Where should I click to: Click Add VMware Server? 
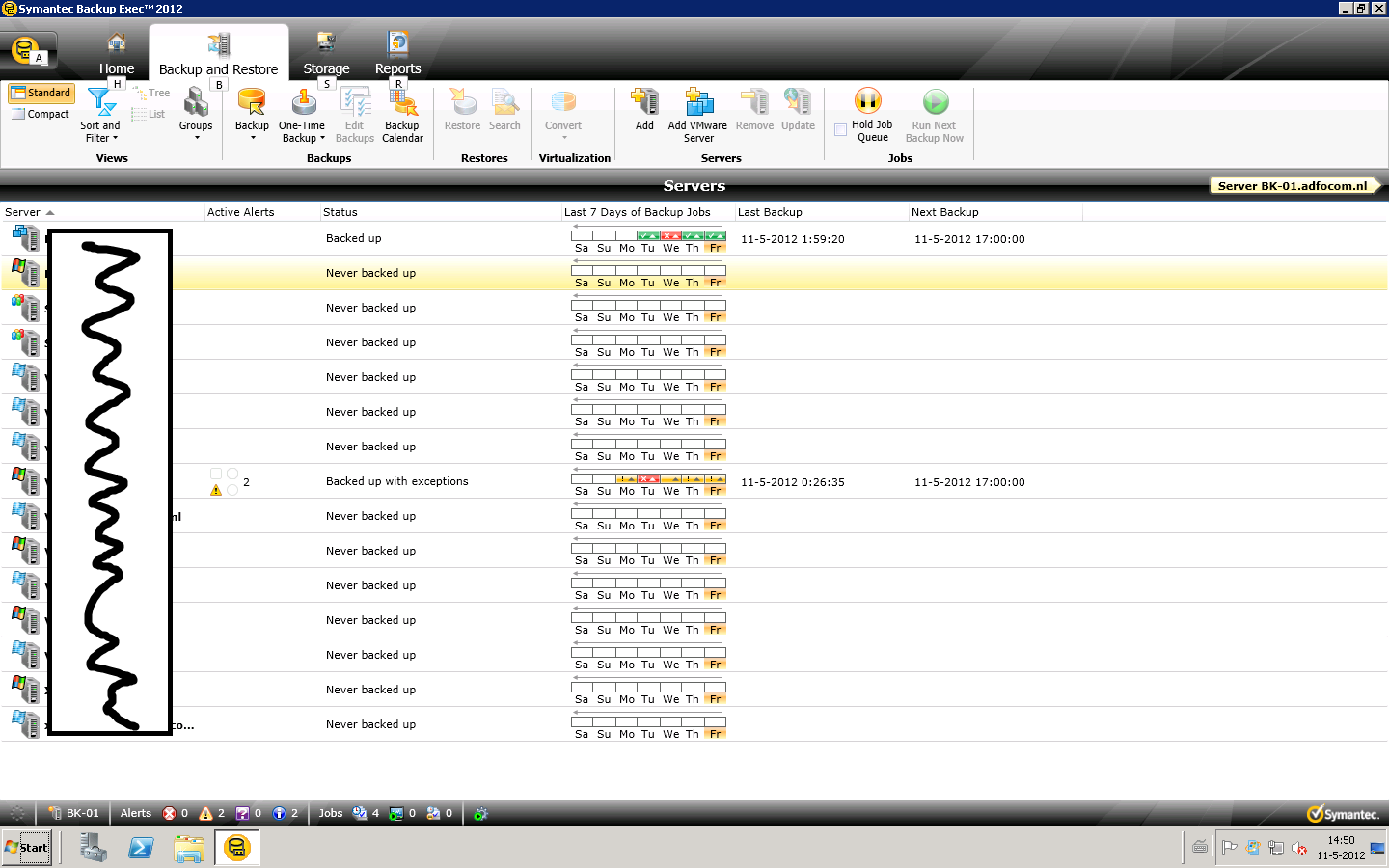tap(697, 116)
